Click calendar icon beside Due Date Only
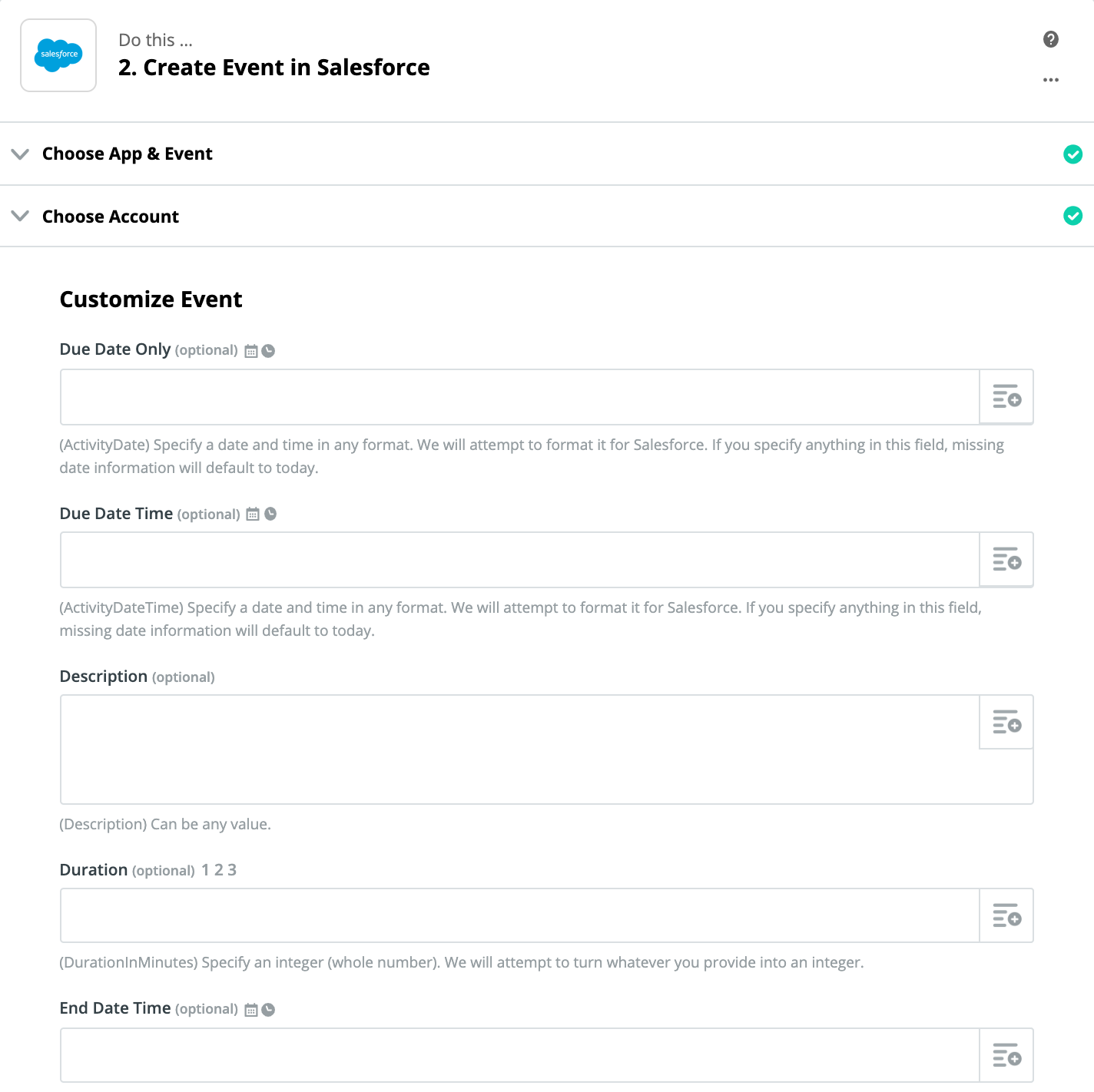 click(x=251, y=351)
